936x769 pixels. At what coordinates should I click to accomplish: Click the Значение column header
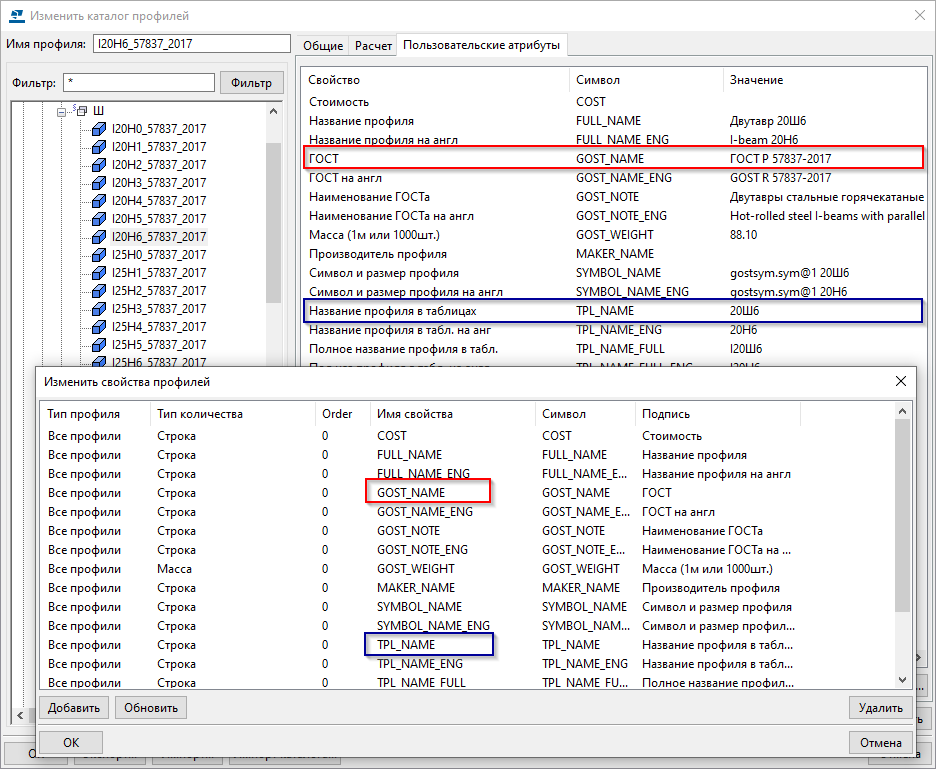824,80
